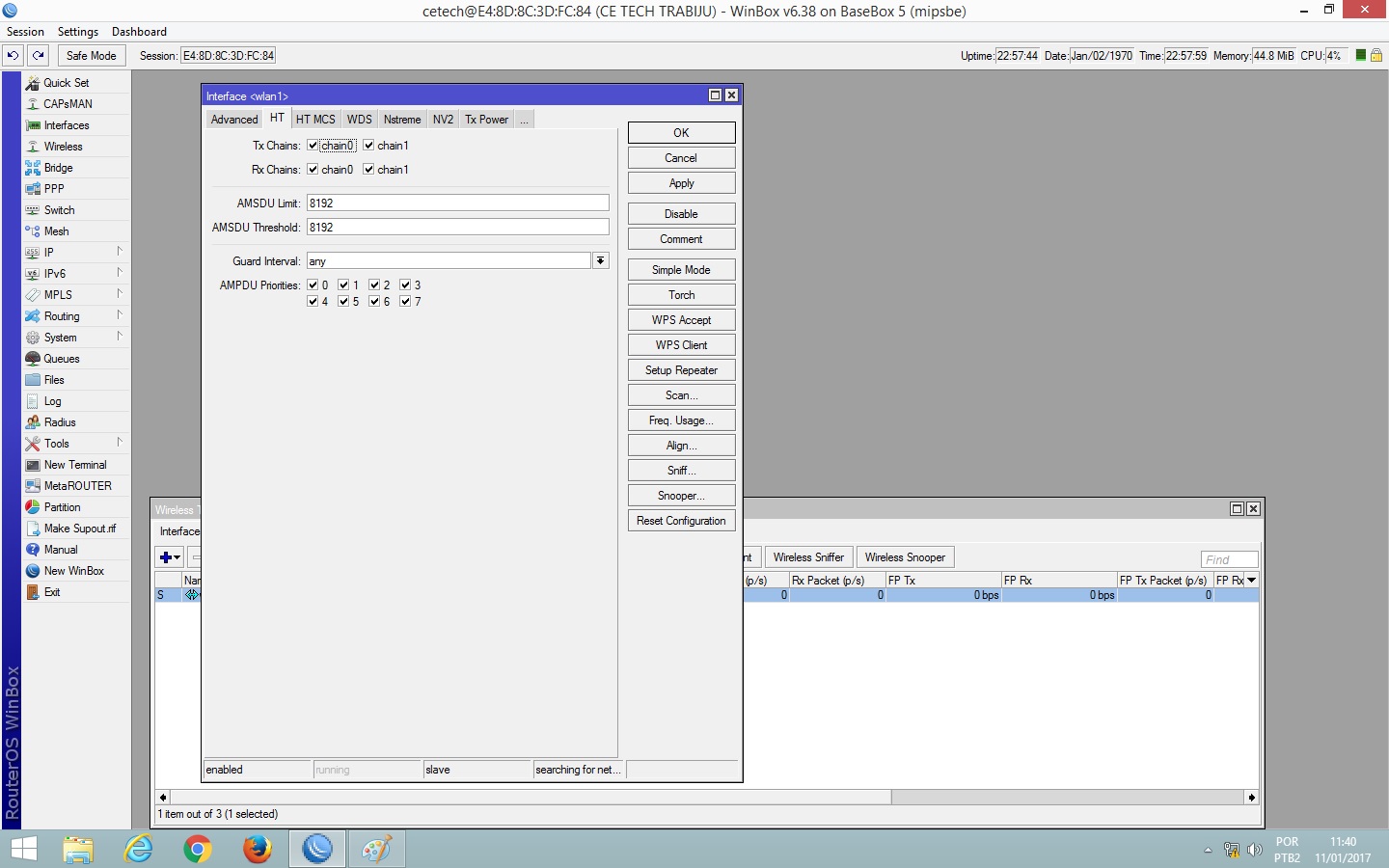Toggle AMPDU priority 7 checkbox

point(405,302)
